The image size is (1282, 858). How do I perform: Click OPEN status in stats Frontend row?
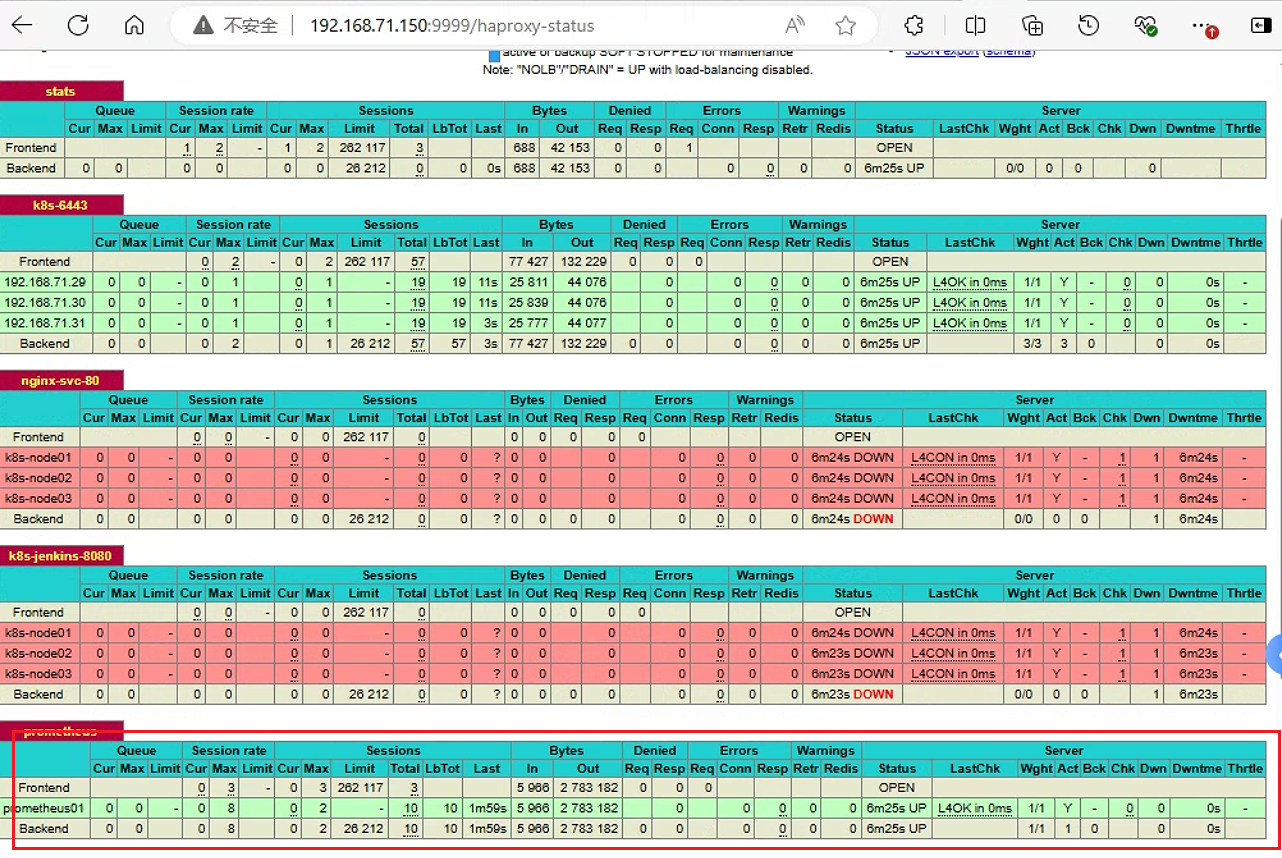coord(894,148)
